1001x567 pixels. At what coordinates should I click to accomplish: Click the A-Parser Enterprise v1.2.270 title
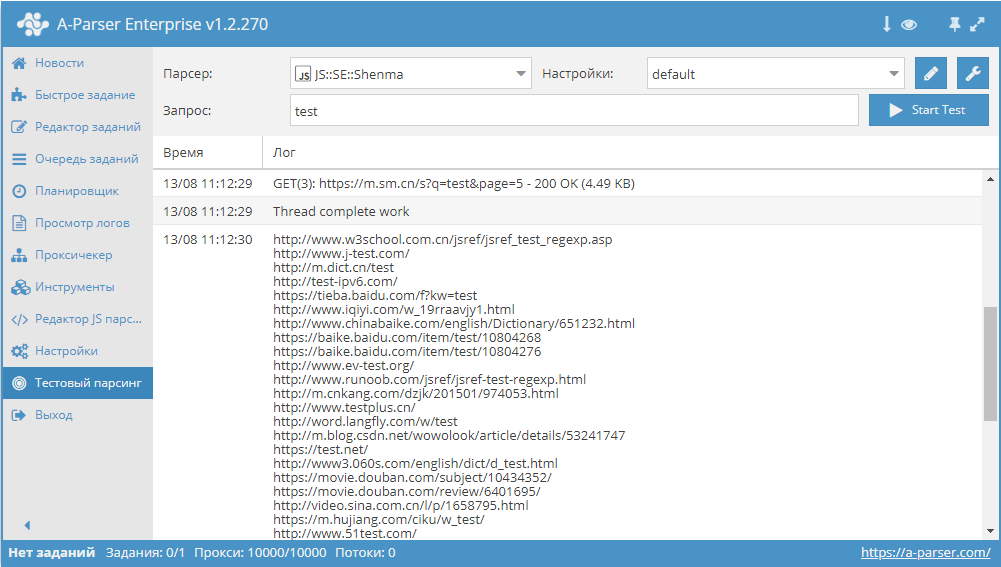click(162, 24)
